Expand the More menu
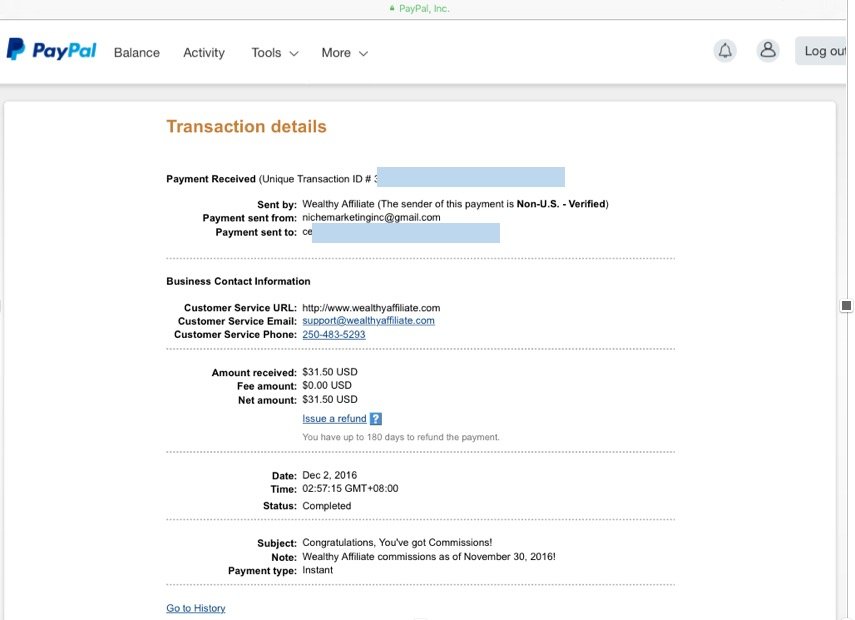This screenshot has width=855, height=620. coord(345,53)
